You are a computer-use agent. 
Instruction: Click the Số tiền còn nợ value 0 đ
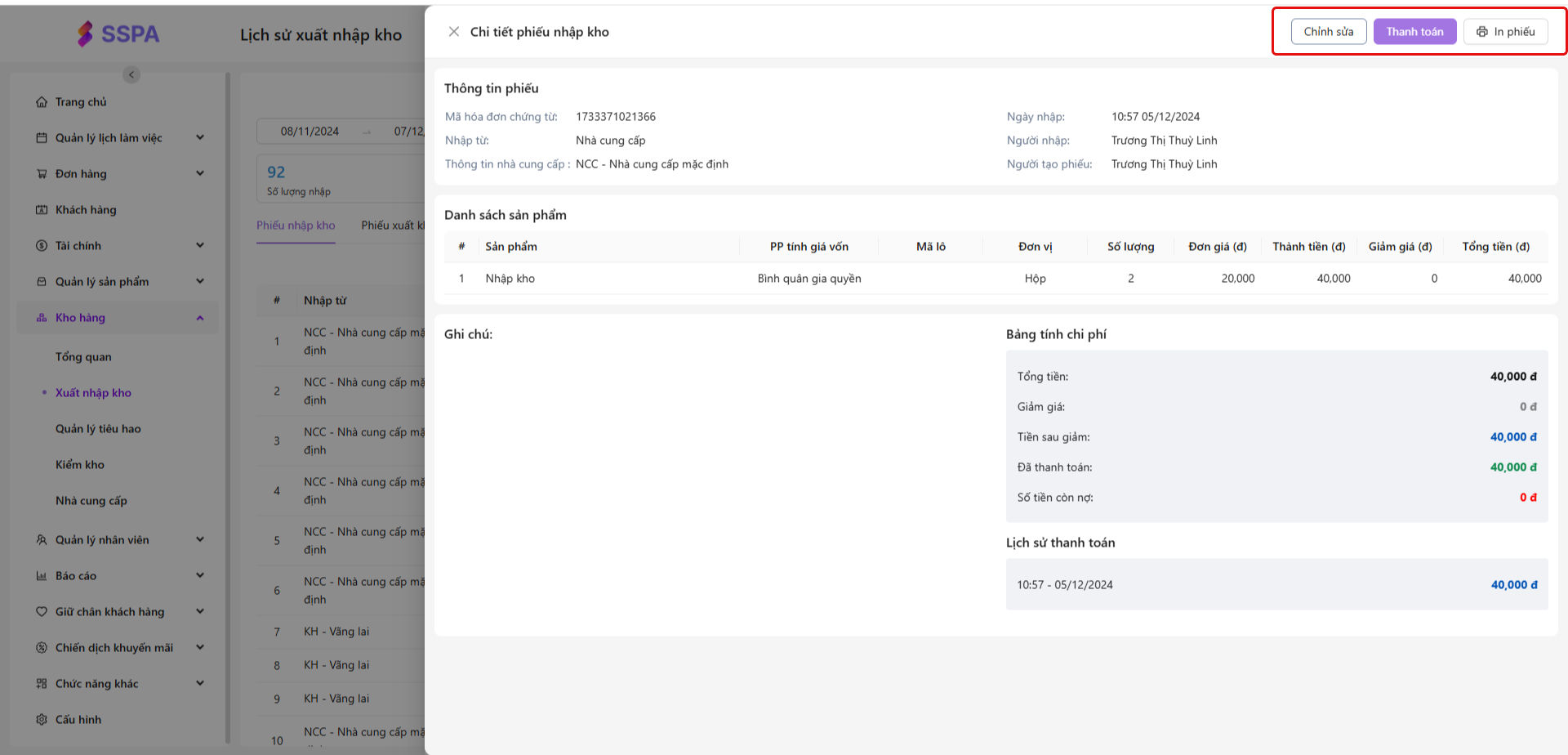point(1528,498)
